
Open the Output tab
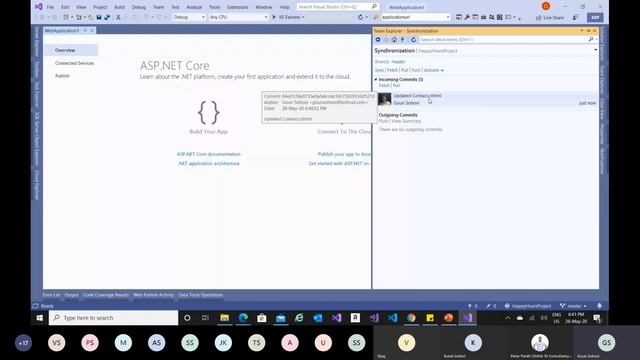[x=71, y=295]
